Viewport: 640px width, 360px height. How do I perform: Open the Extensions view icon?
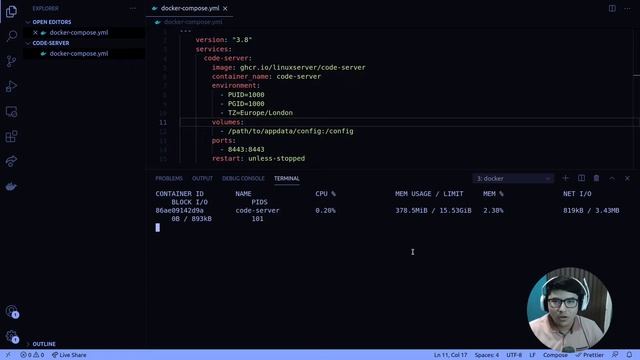coord(11,136)
